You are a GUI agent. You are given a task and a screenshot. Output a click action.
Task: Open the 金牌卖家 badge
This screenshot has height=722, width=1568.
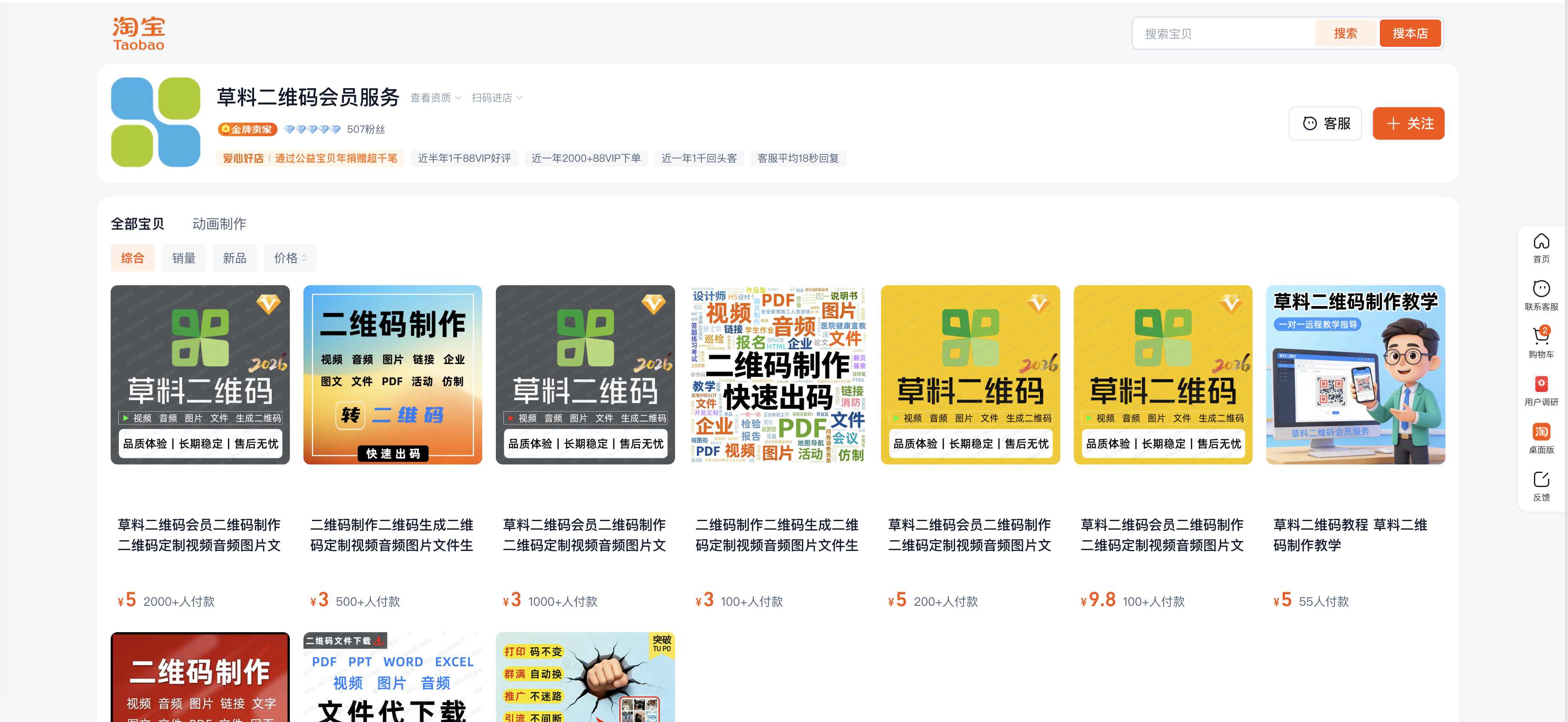pyautogui.click(x=248, y=129)
